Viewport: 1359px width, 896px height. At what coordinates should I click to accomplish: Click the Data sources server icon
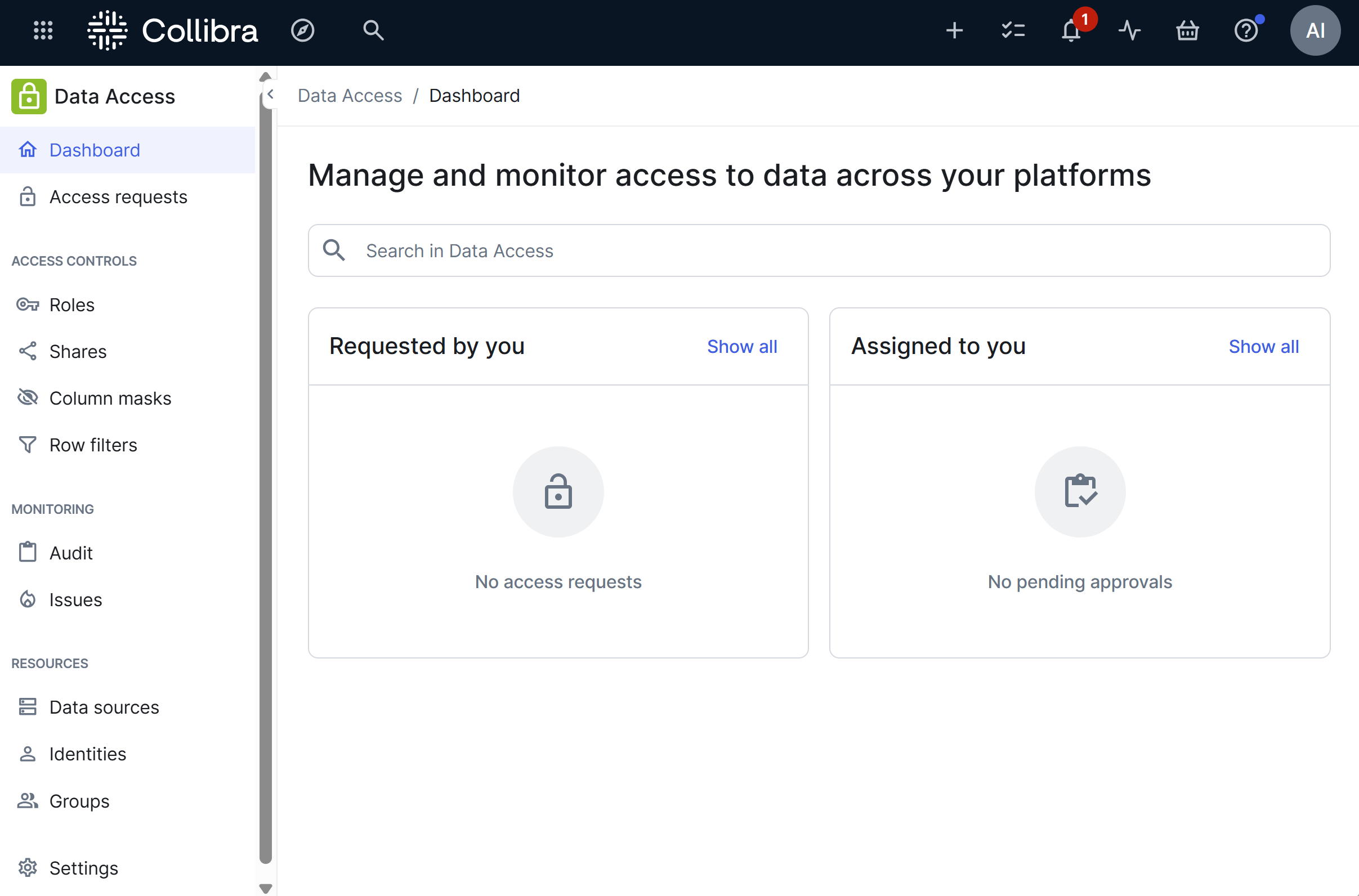click(x=28, y=707)
